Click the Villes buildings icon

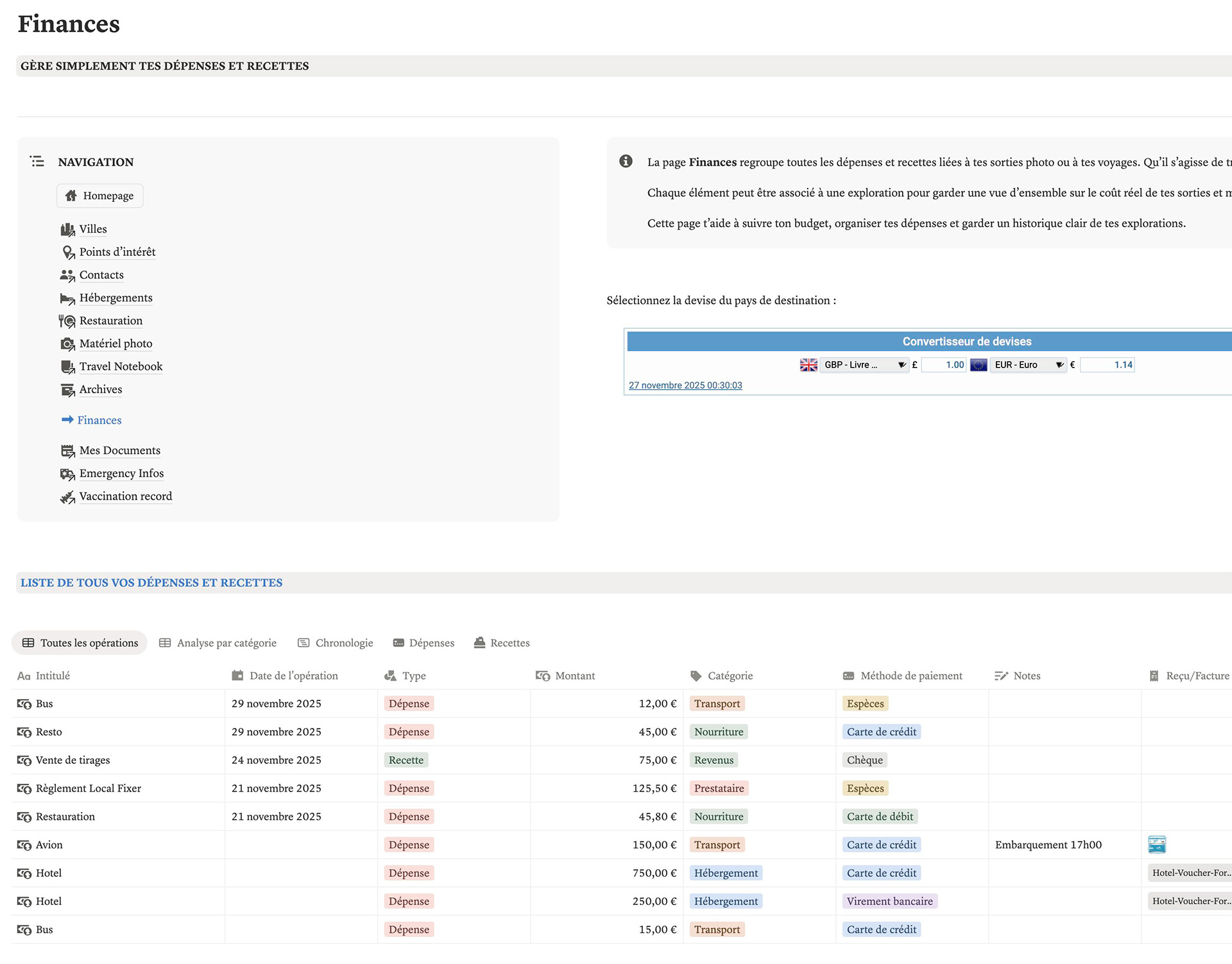coord(67,230)
